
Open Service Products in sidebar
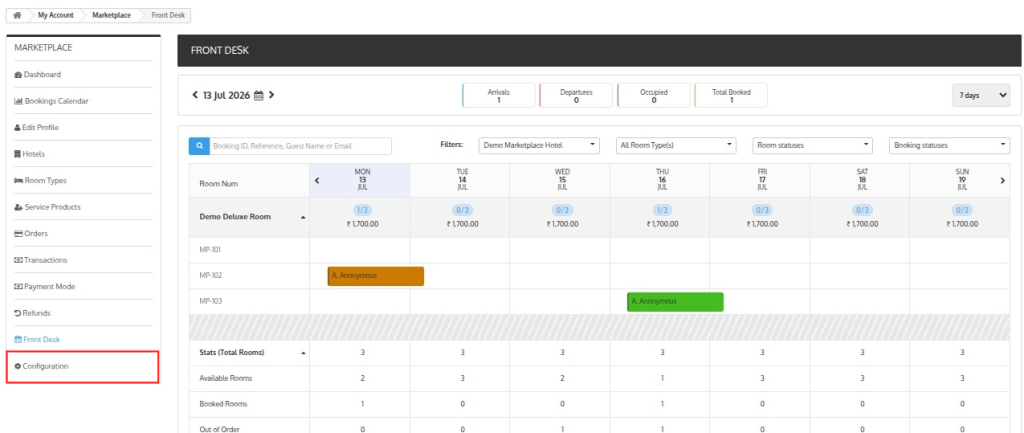point(47,207)
